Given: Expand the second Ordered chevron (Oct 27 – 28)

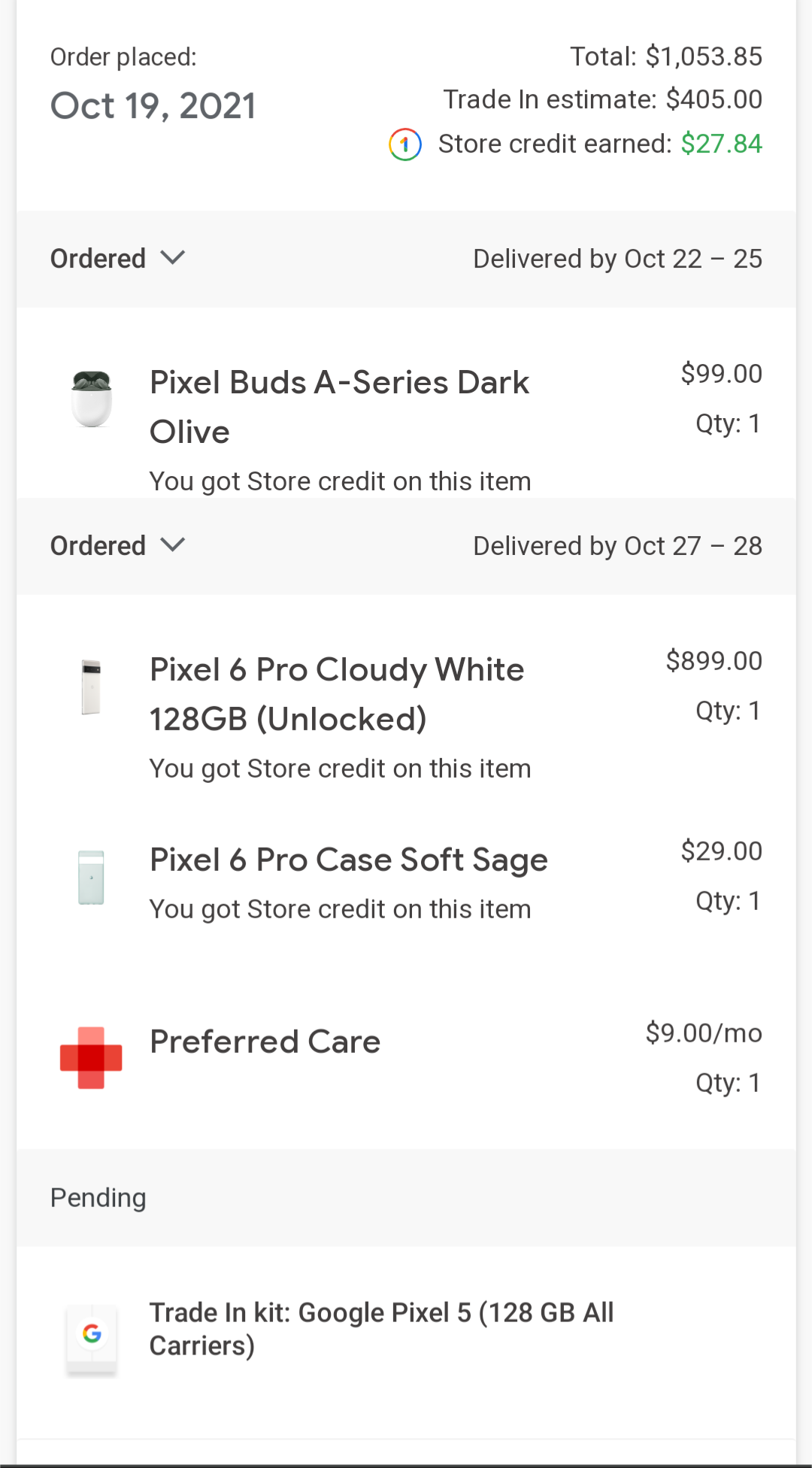Looking at the screenshot, I should (173, 545).
